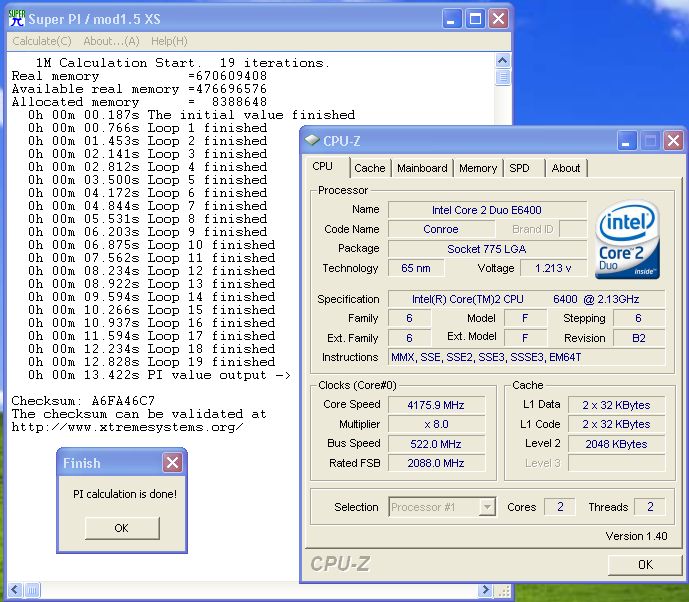This screenshot has width=689, height=602.
Task: Click the CPU-Z title bar icon
Action: point(312,141)
